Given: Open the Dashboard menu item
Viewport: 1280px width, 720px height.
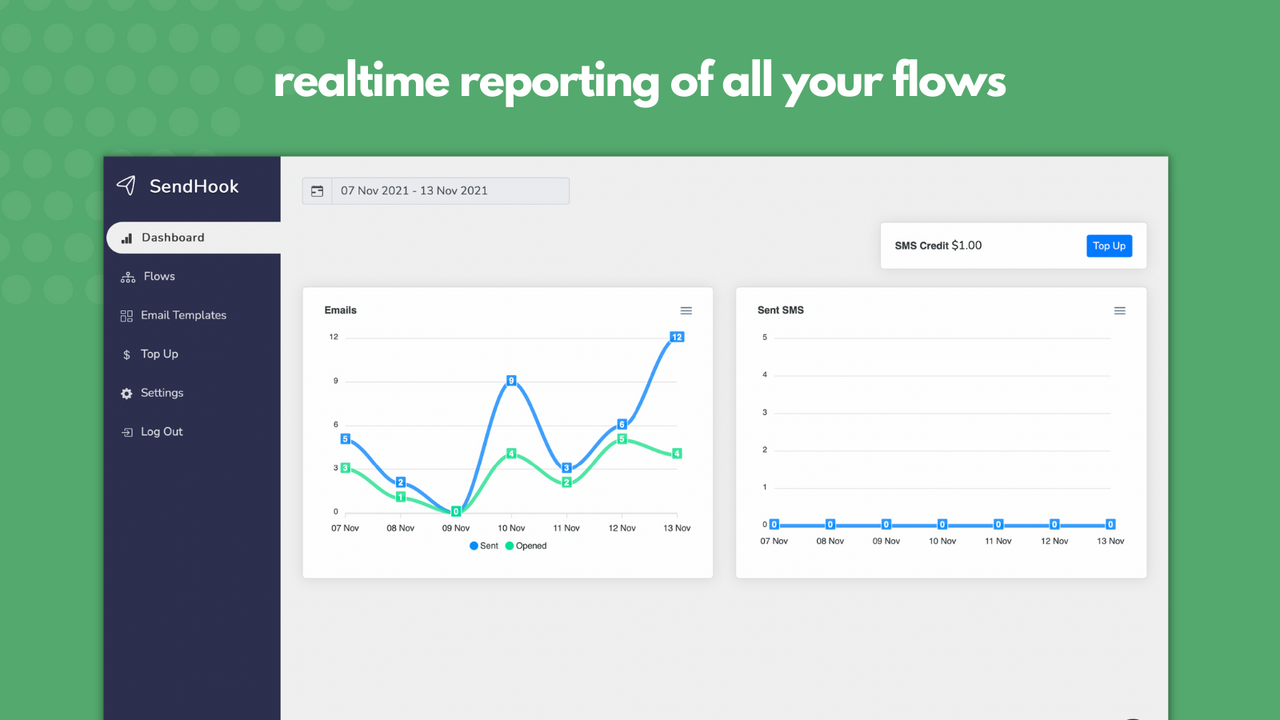Looking at the screenshot, I should [x=193, y=238].
